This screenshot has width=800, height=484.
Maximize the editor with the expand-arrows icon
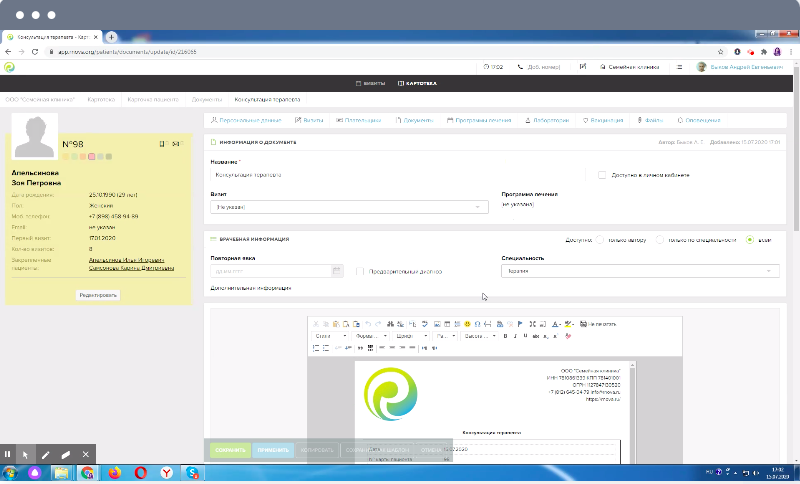tap(533, 324)
